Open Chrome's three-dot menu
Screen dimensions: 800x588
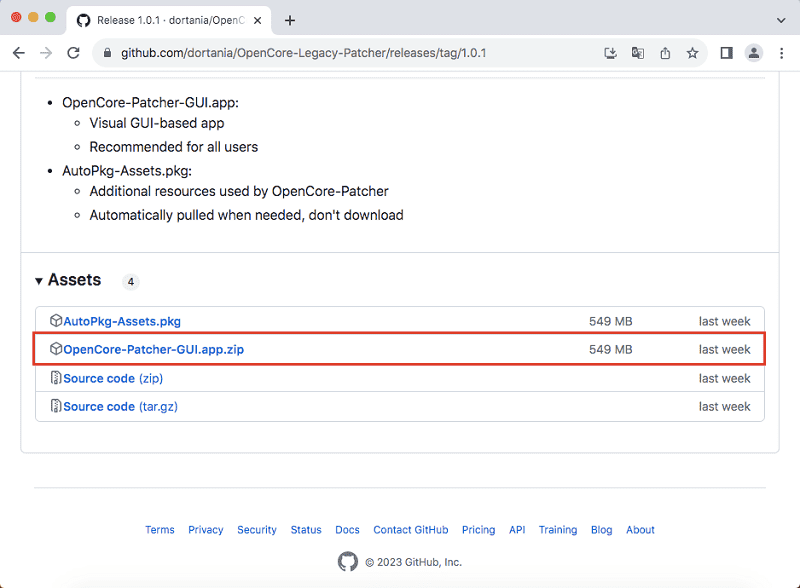pos(782,53)
